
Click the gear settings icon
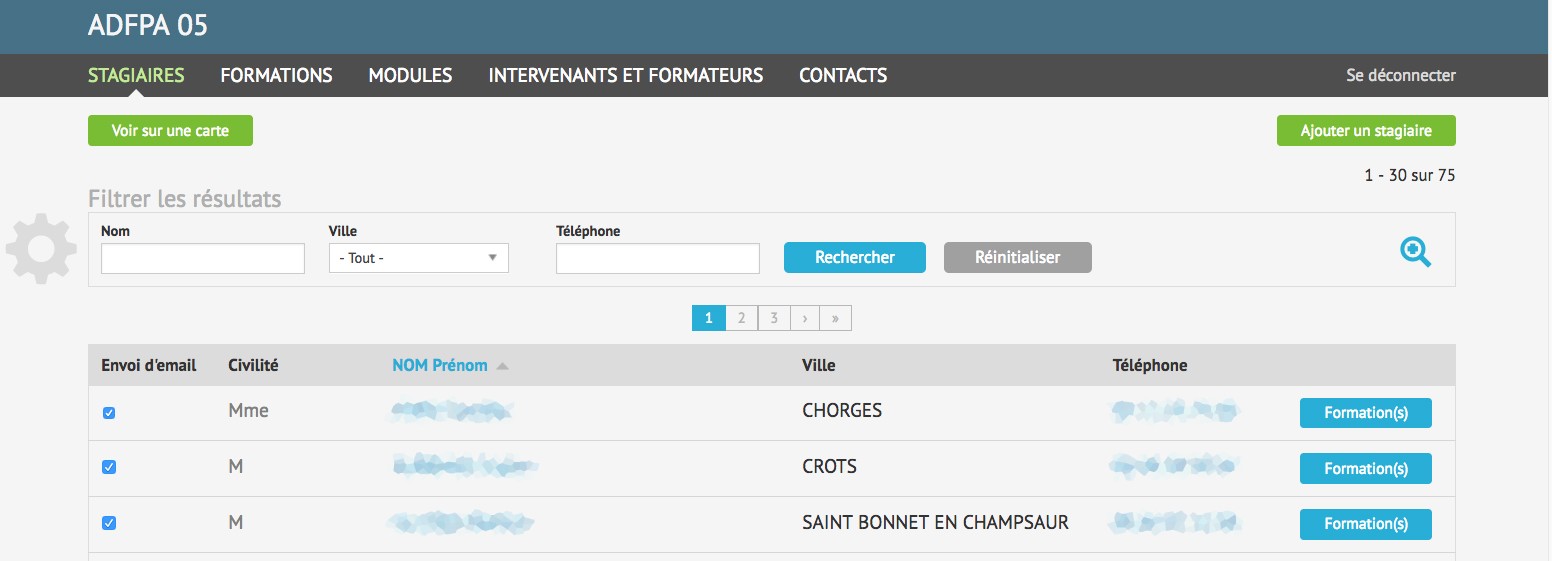pos(41,248)
